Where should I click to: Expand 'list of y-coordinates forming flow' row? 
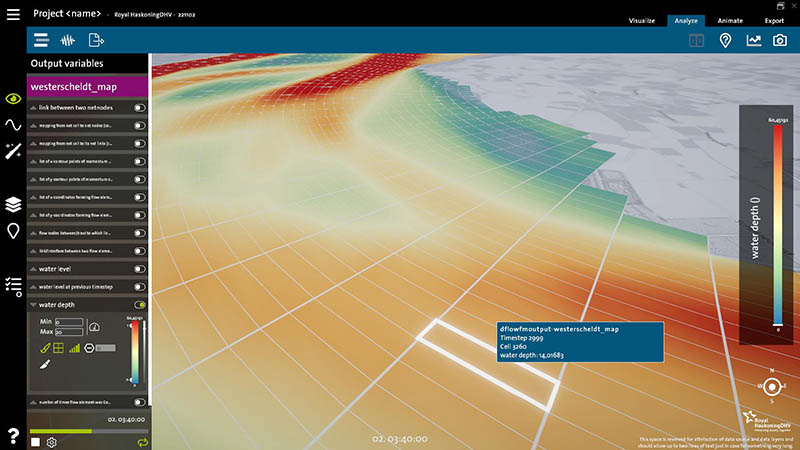(33, 215)
